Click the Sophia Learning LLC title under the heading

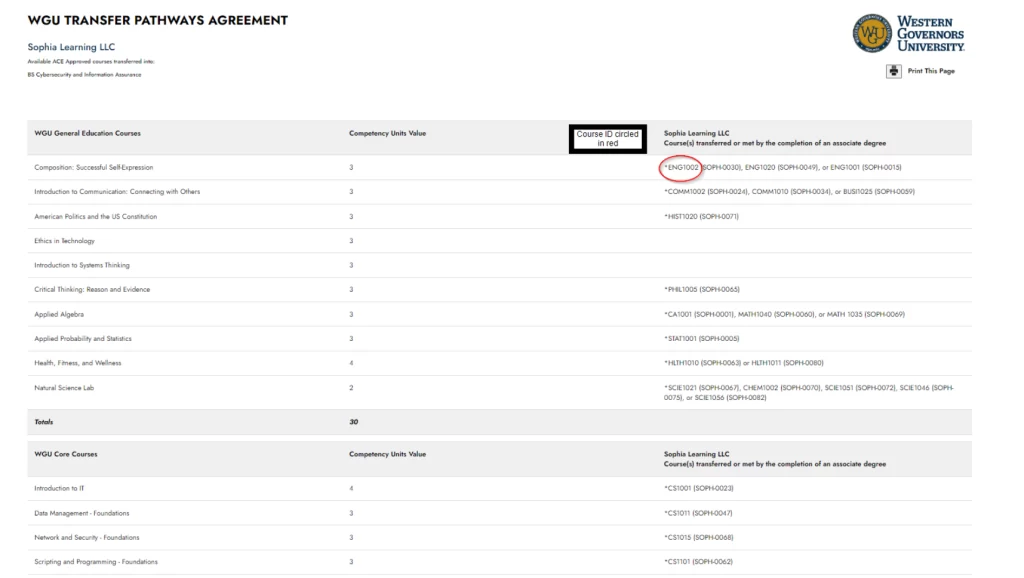click(x=71, y=47)
